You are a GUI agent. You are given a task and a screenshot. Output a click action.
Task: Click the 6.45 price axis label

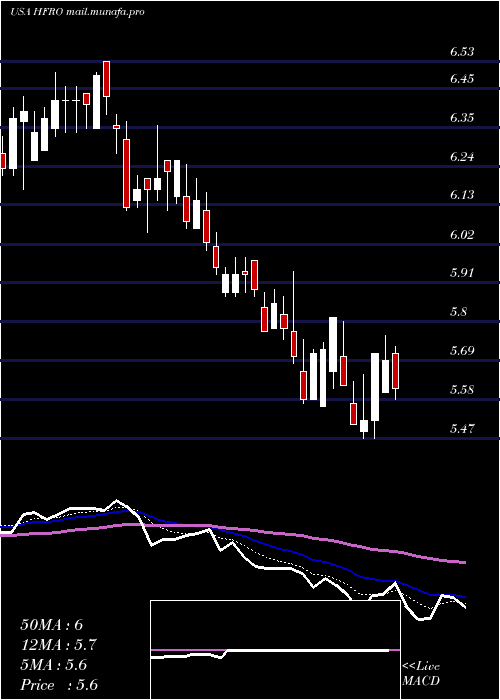tap(462, 79)
